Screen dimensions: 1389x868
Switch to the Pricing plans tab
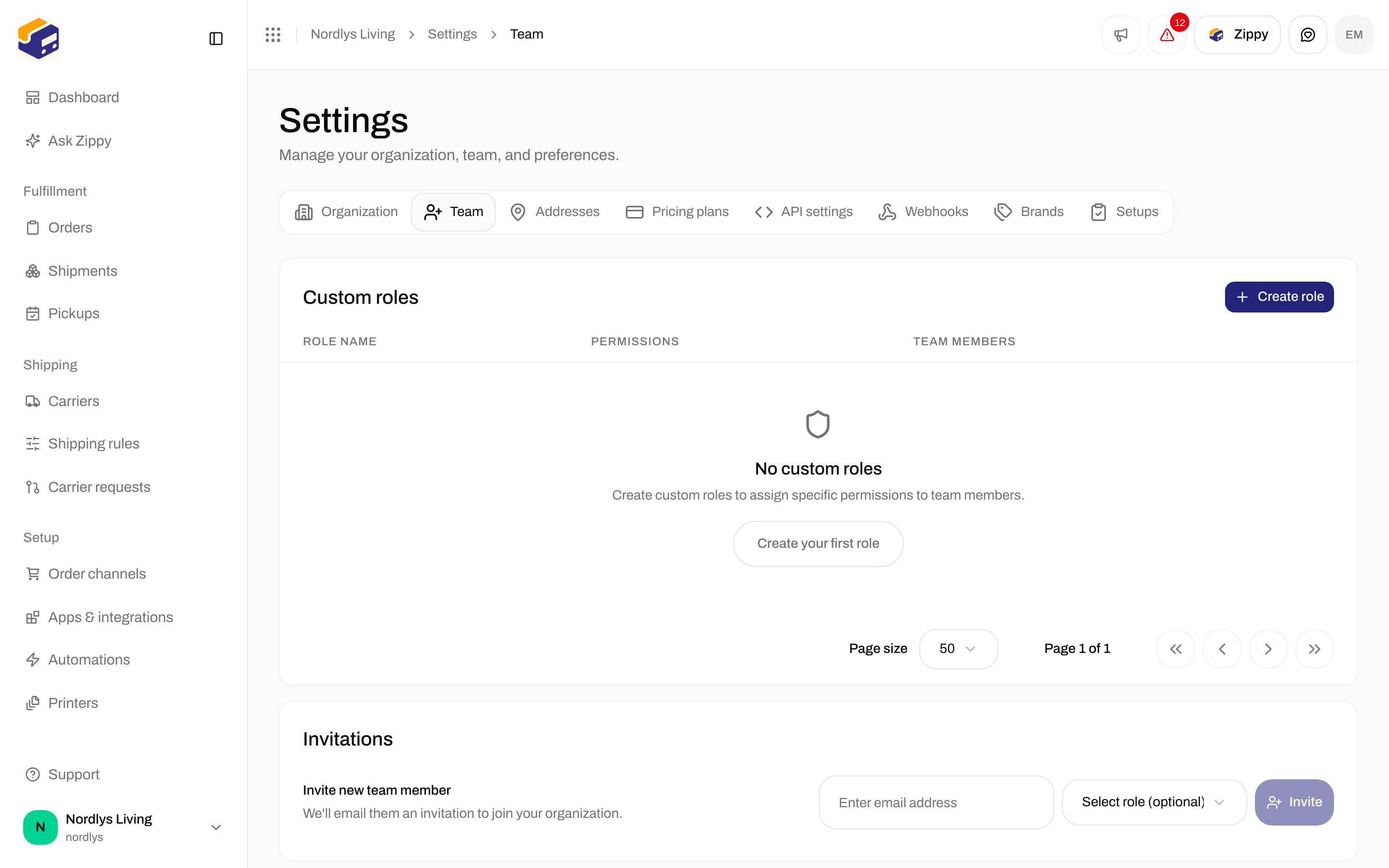click(677, 212)
